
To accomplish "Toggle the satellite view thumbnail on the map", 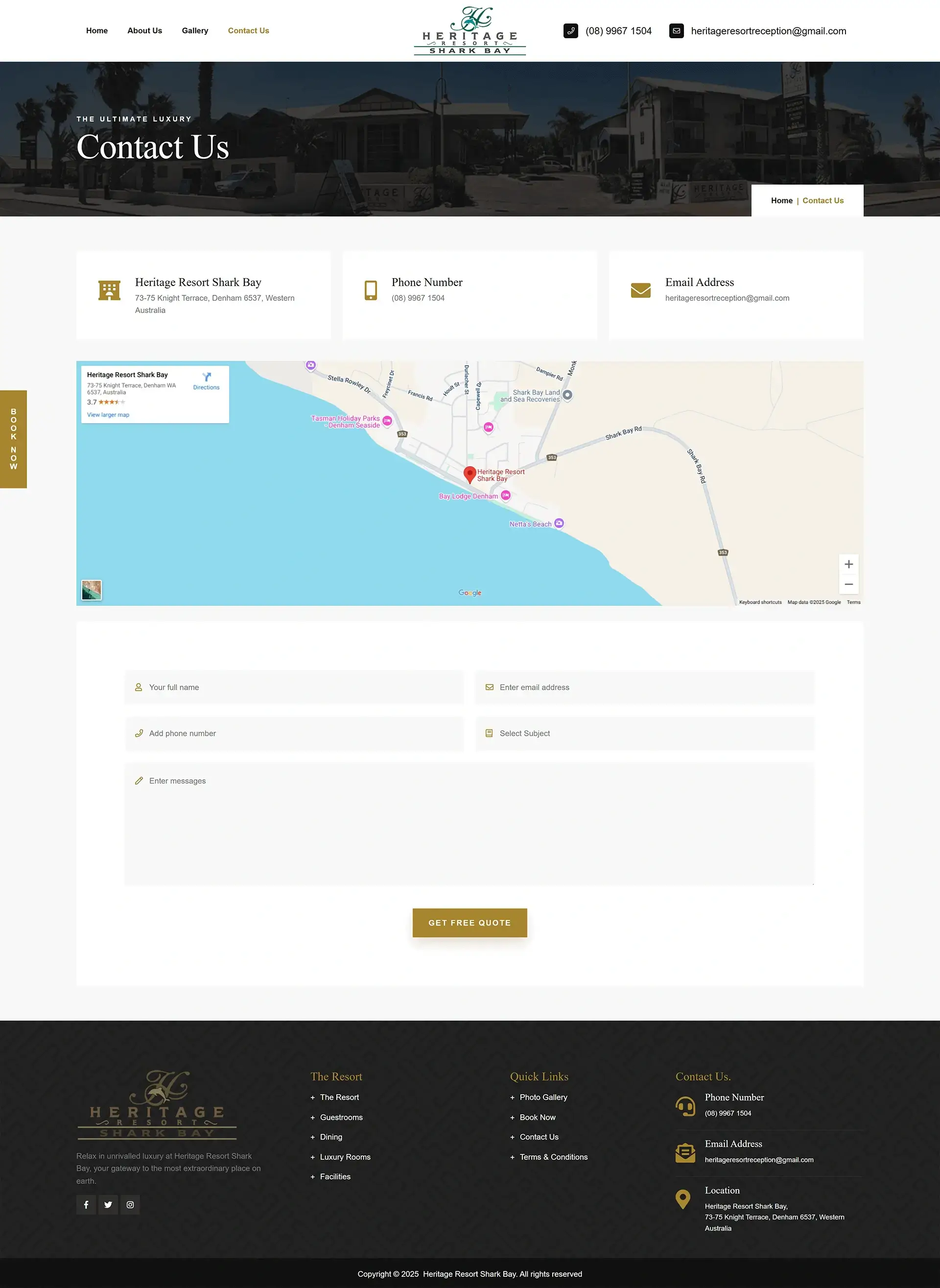I will coord(91,590).
